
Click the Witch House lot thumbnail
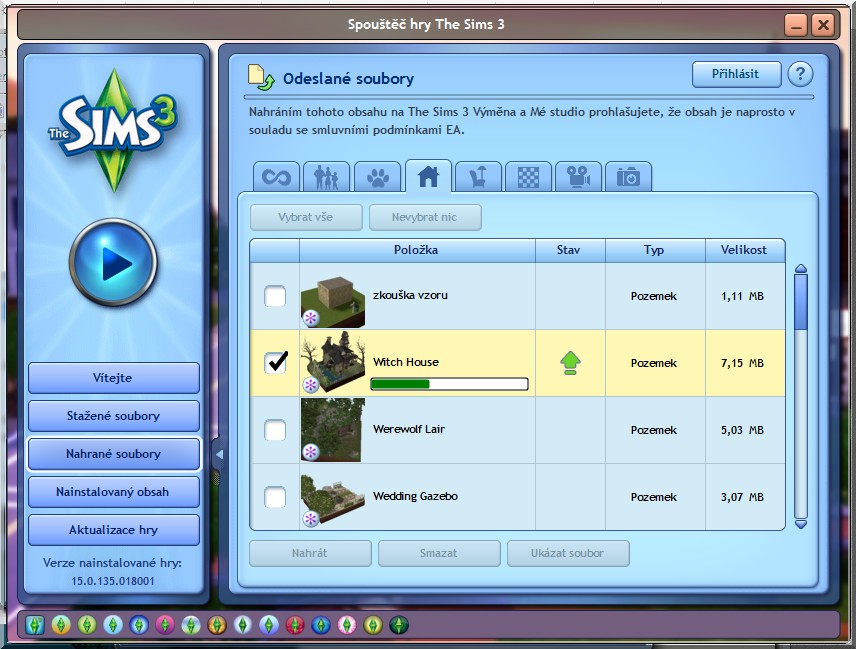point(333,362)
